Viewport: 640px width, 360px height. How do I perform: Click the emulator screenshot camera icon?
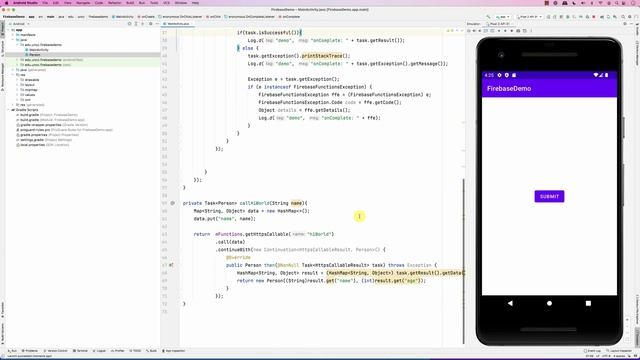518,31
